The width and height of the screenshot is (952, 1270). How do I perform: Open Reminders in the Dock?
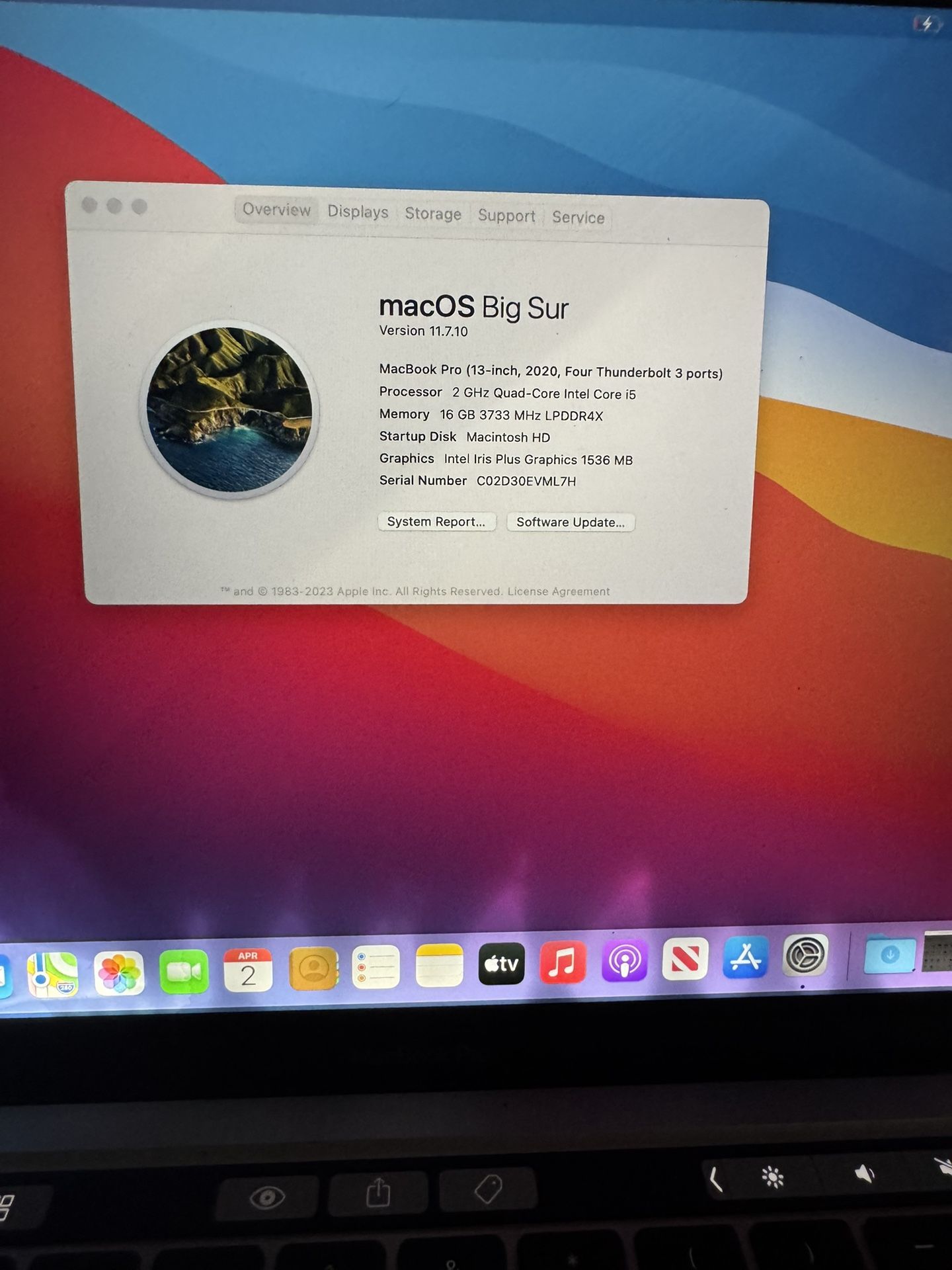click(x=376, y=968)
